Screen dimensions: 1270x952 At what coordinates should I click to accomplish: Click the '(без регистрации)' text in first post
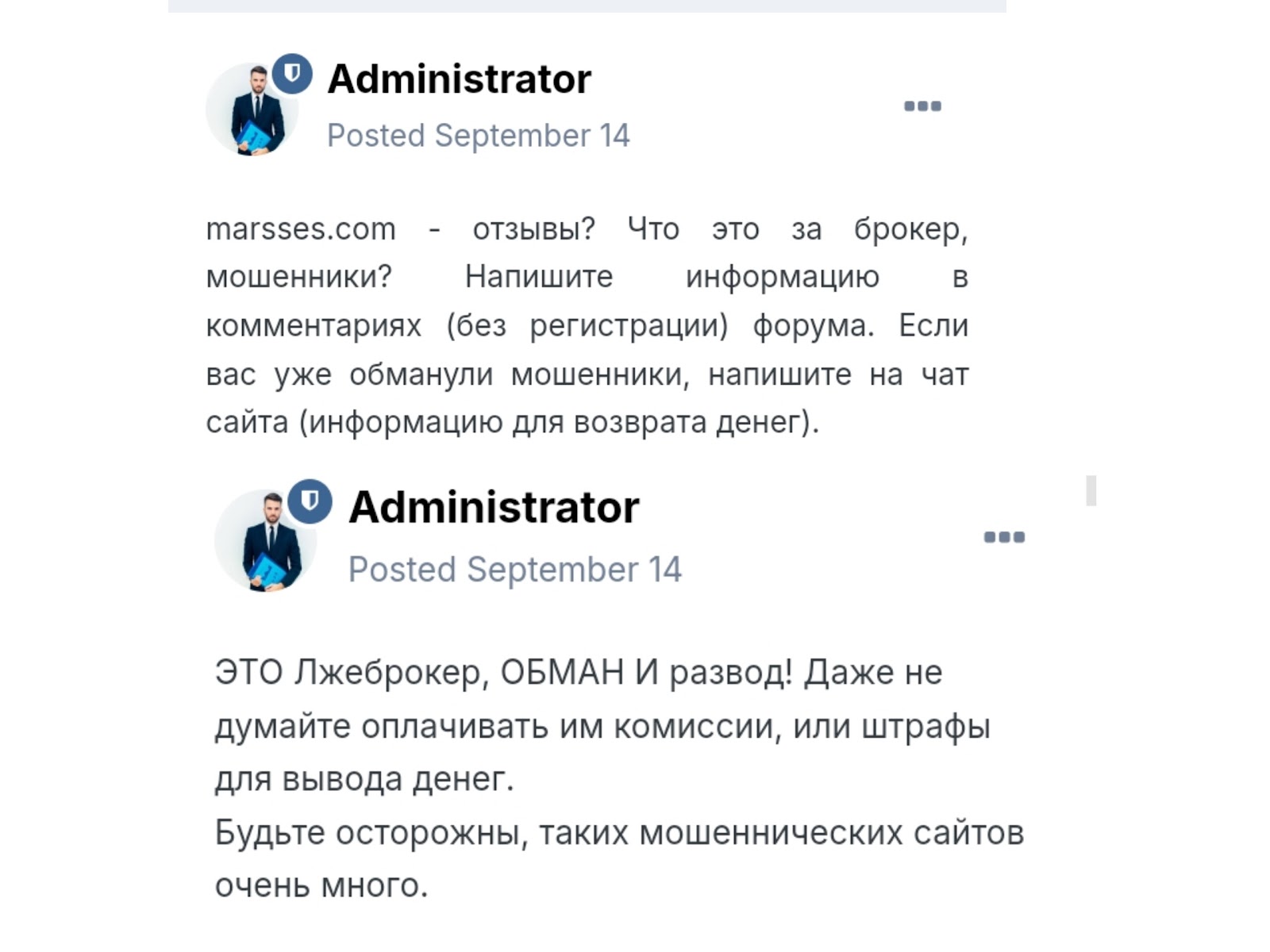587,326
